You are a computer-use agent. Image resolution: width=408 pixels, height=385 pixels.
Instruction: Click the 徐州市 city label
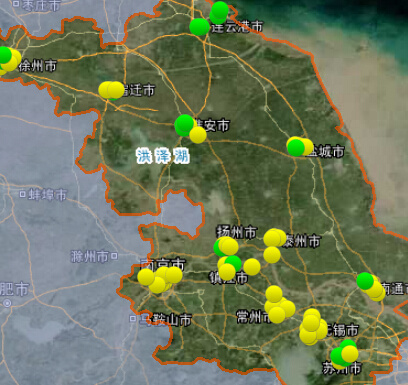pyautogui.click(x=37, y=66)
